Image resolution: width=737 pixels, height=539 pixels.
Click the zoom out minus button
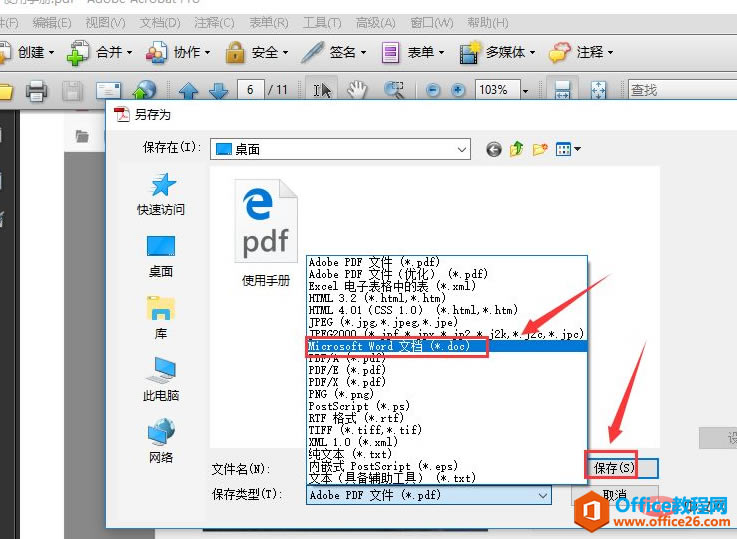click(433, 90)
